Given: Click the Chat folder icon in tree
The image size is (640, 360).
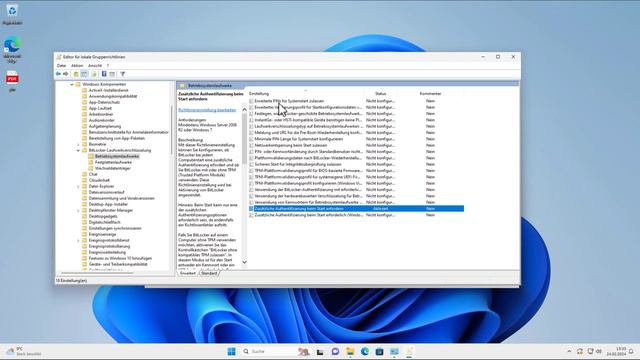Looking at the screenshot, I should (85, 174).
